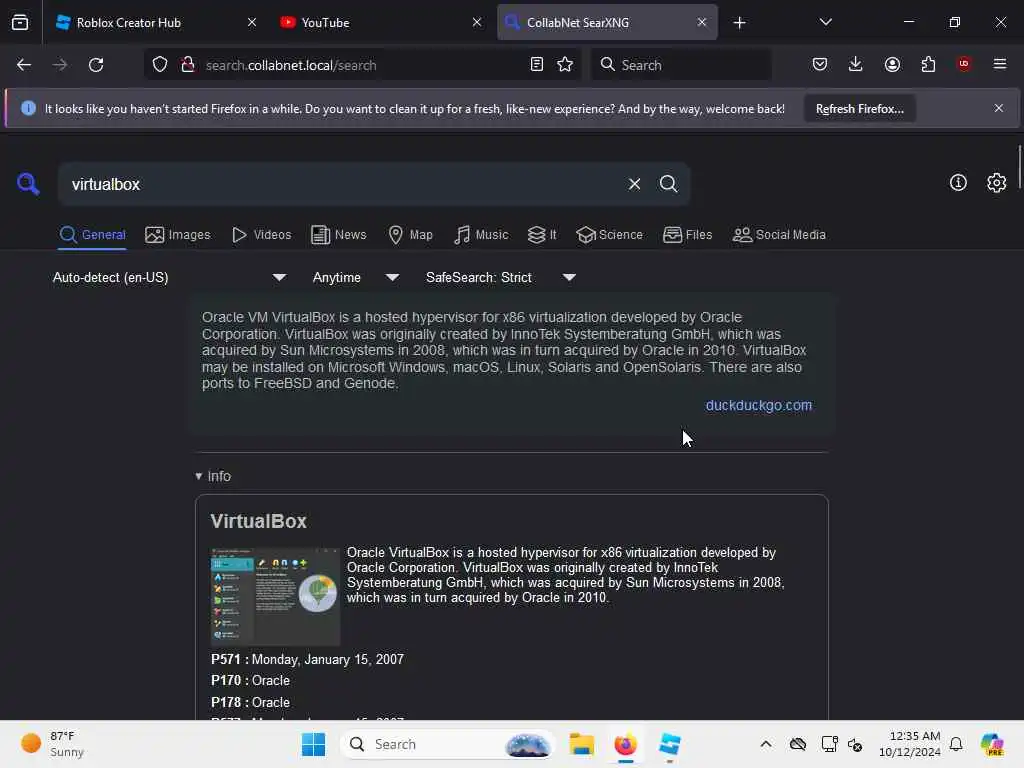This screenshot has height=768, width=1024.
Task: Focus the virtualbox search query field
Action: 345,184
